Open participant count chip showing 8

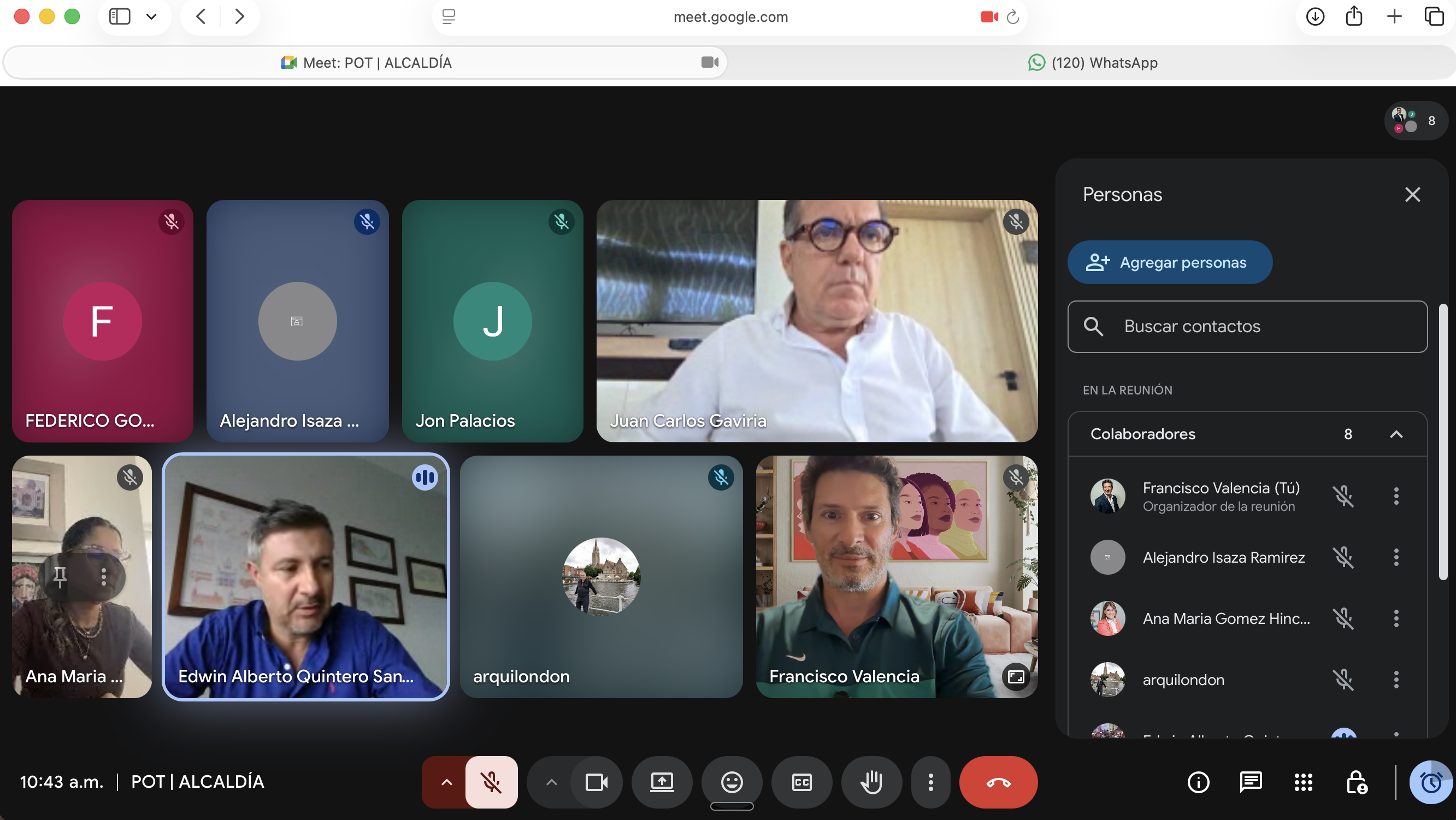tap(1417, 120)
